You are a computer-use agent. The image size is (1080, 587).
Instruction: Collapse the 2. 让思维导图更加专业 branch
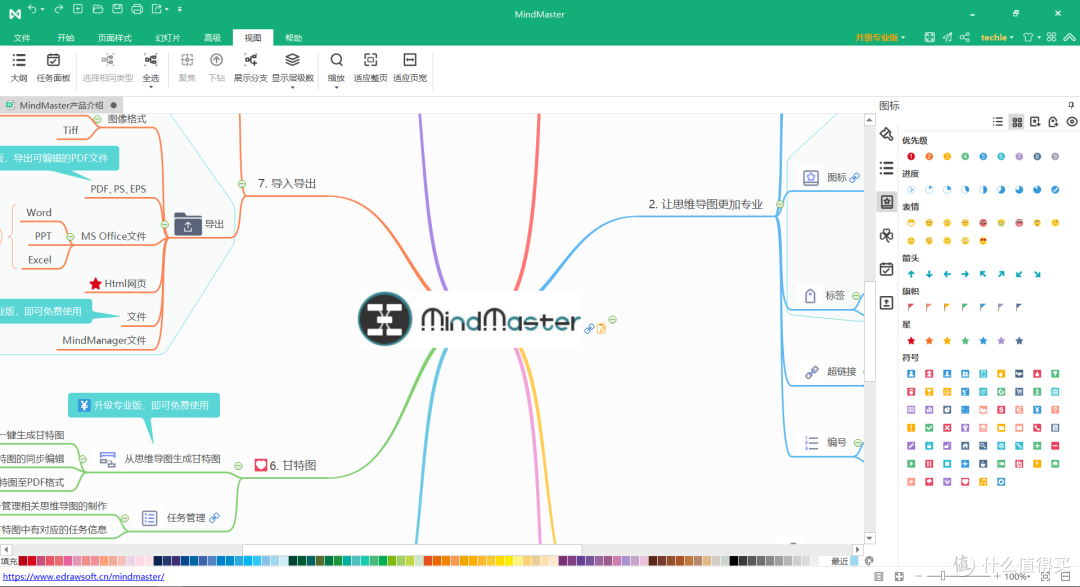(x=780, y=204)
